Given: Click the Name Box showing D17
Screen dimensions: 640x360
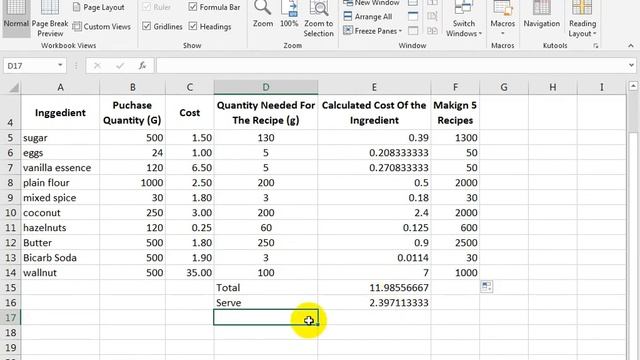Looking at the screenshot, I should (x=29, y=65).
